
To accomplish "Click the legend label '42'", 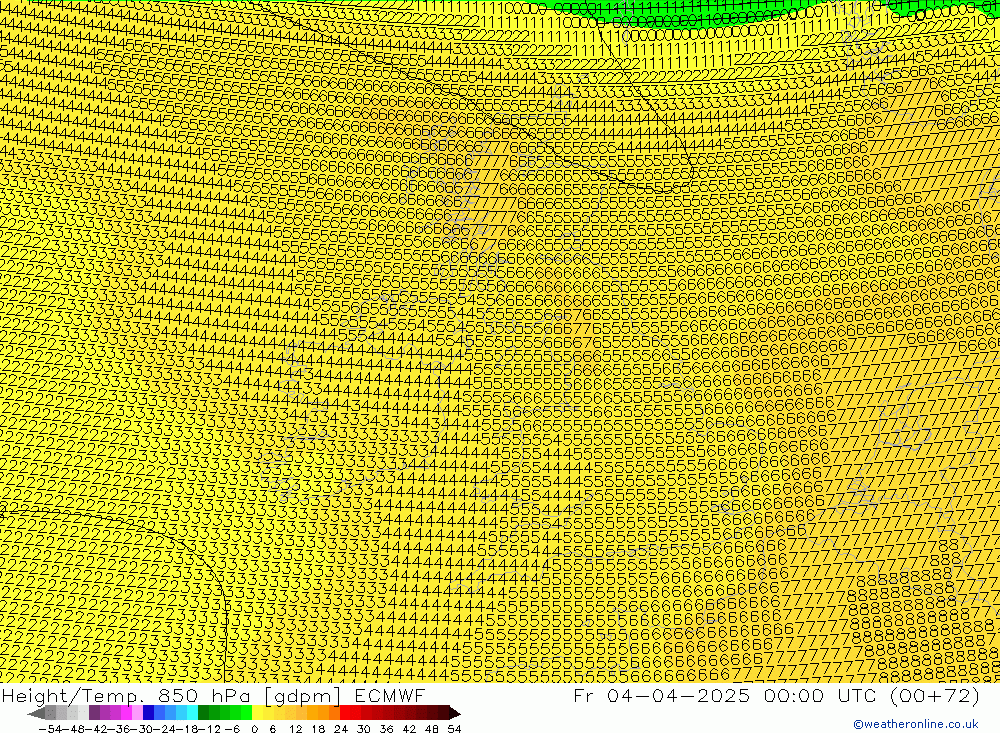I will [409, 729].
